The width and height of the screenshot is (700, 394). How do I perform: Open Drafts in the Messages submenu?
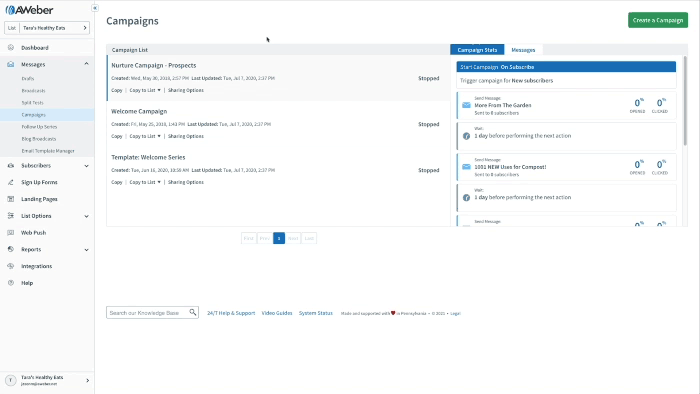click(28, 79)
